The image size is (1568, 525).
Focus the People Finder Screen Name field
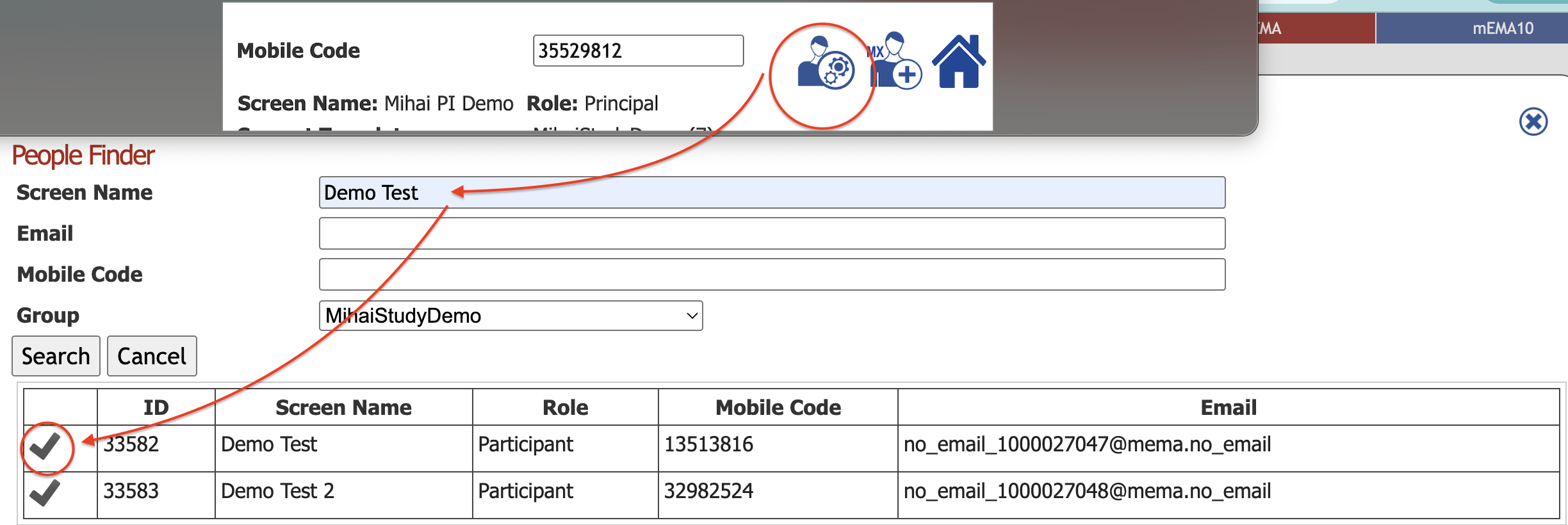point(772,193)
